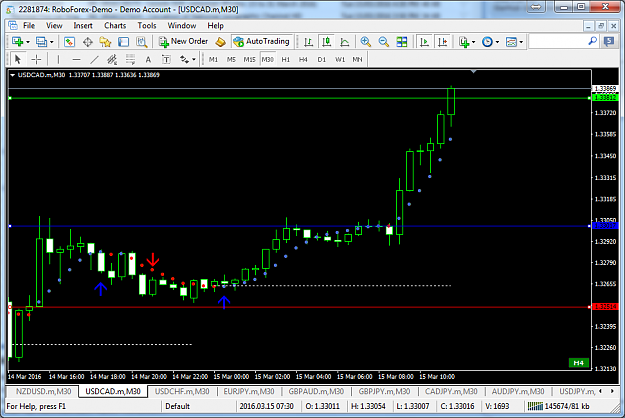The image size is (625, 418).
Task: Select the standard Cursor arrow tool
Action: [x=18, y=59]
